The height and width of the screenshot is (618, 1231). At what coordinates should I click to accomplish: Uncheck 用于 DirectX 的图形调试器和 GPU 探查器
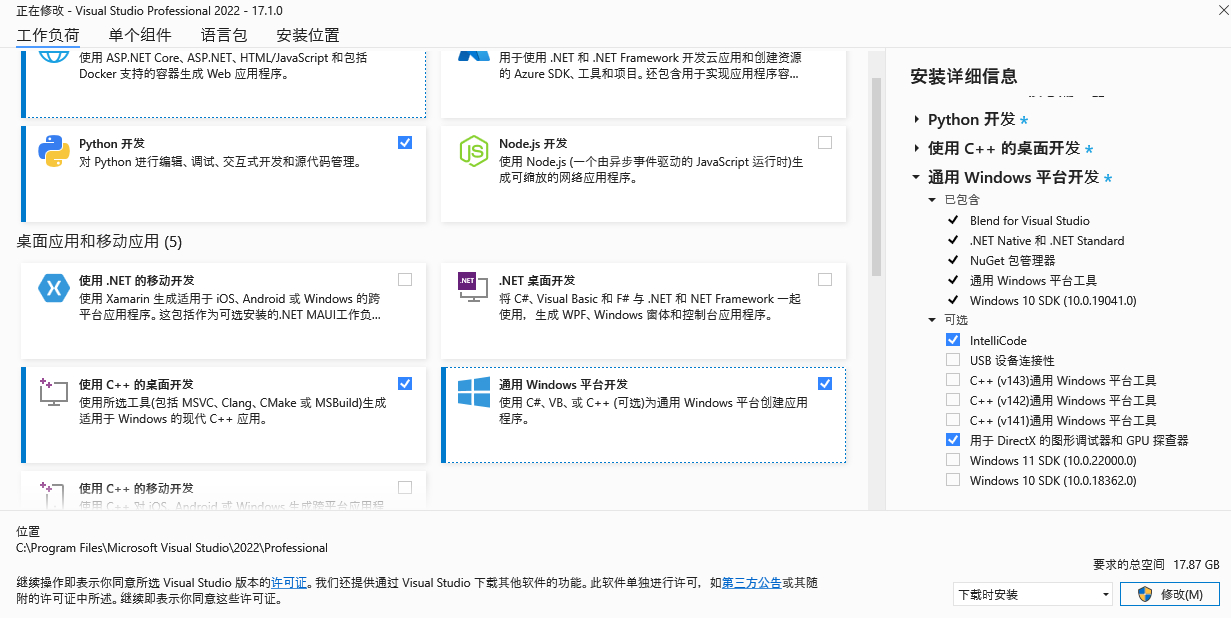(952, 440)
